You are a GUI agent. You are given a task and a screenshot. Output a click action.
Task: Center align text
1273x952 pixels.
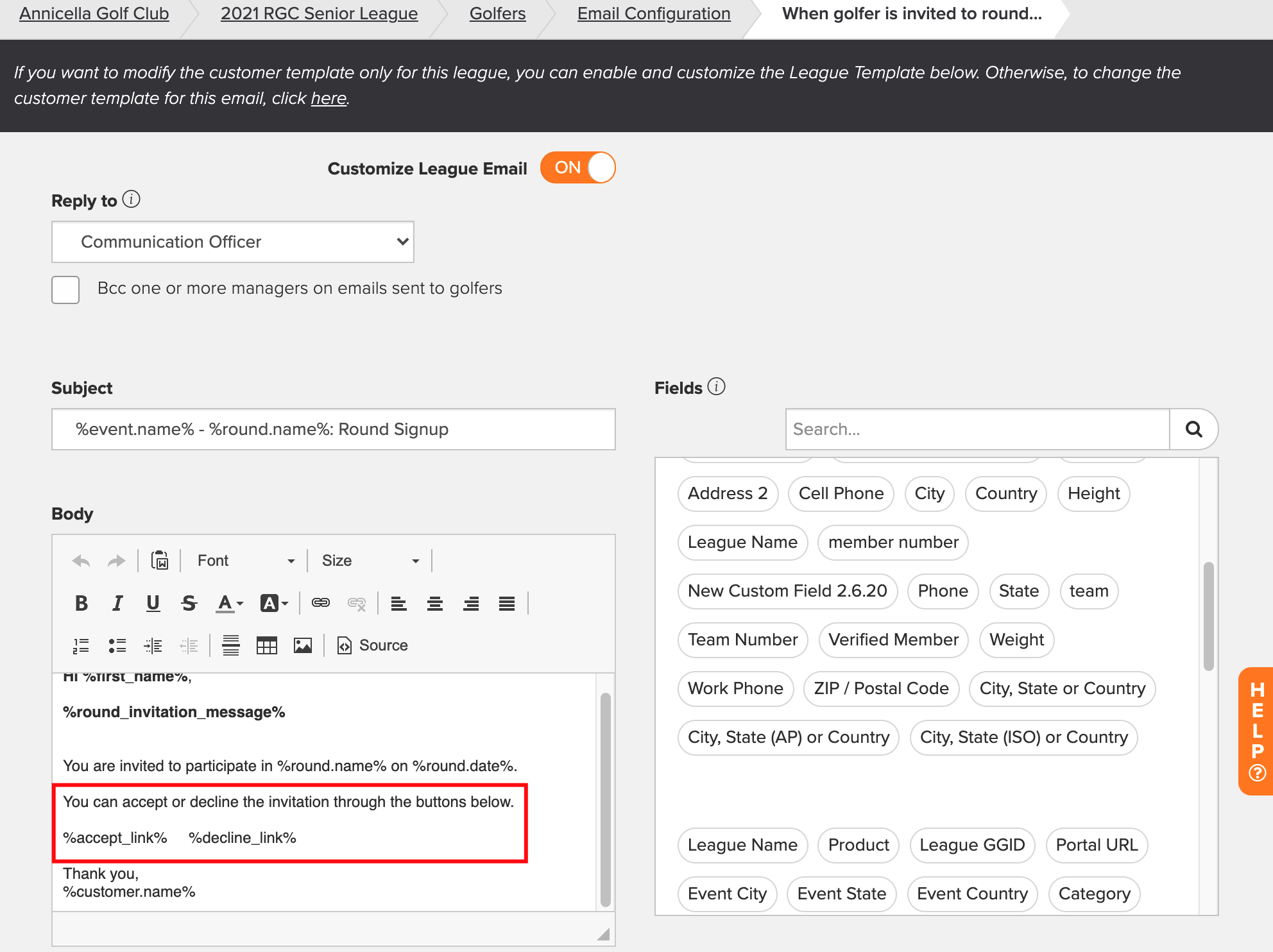(435, 603)
